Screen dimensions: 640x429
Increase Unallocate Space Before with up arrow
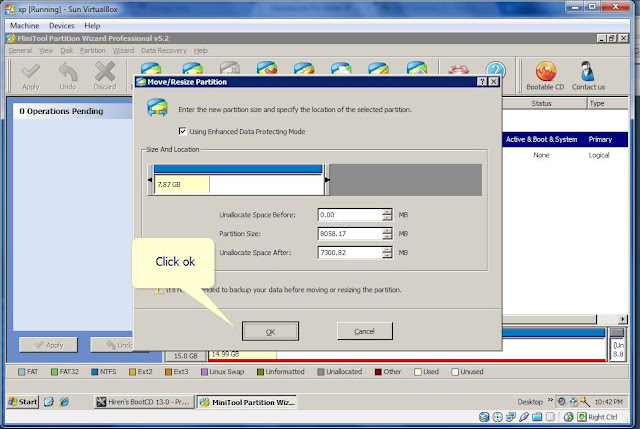[x=387, y=212]
